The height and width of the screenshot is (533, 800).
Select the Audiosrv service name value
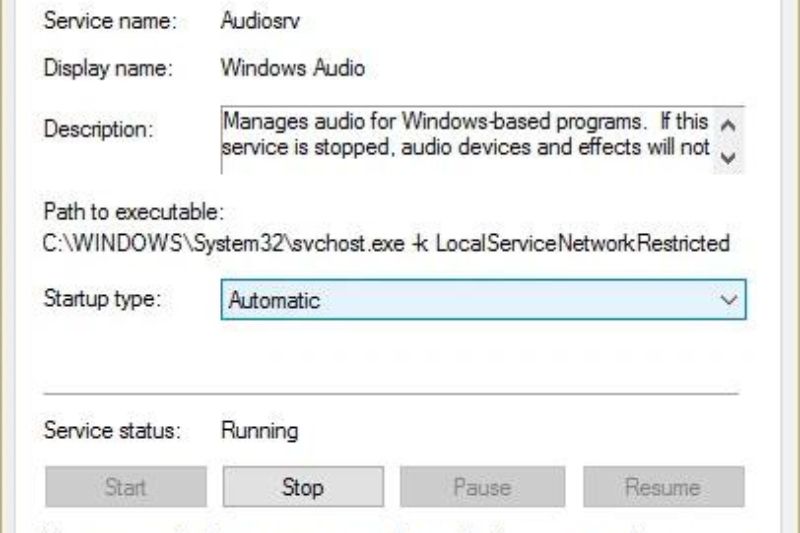tap(260, 21)
